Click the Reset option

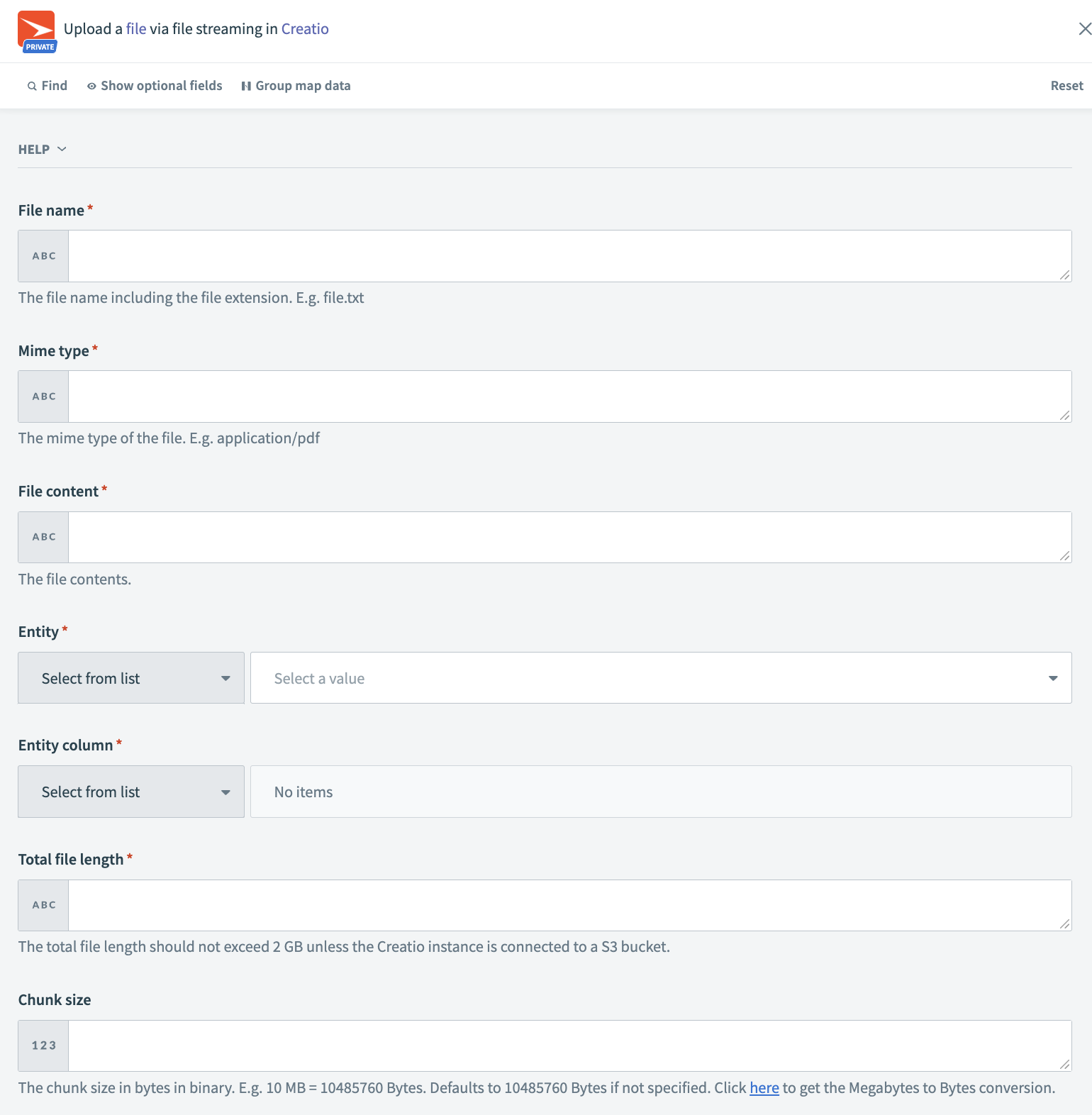pos(1066,85)
